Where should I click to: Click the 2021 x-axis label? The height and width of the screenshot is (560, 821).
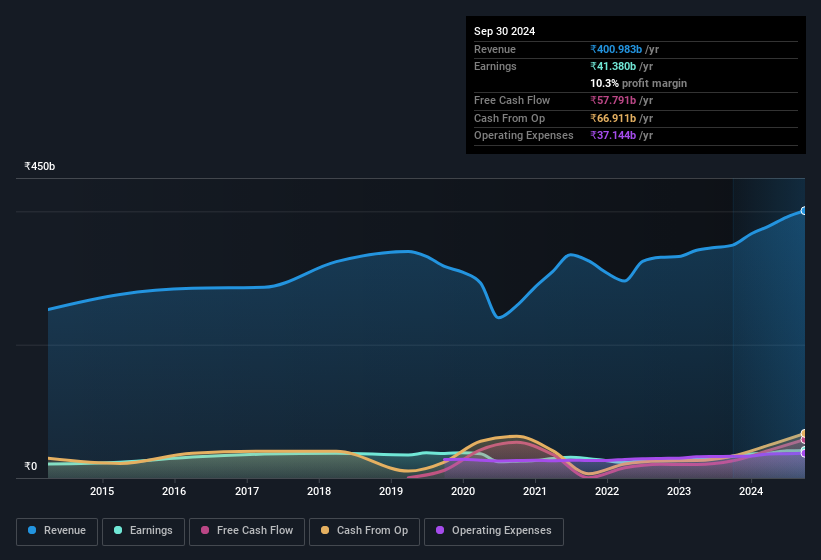pos(535,491)
